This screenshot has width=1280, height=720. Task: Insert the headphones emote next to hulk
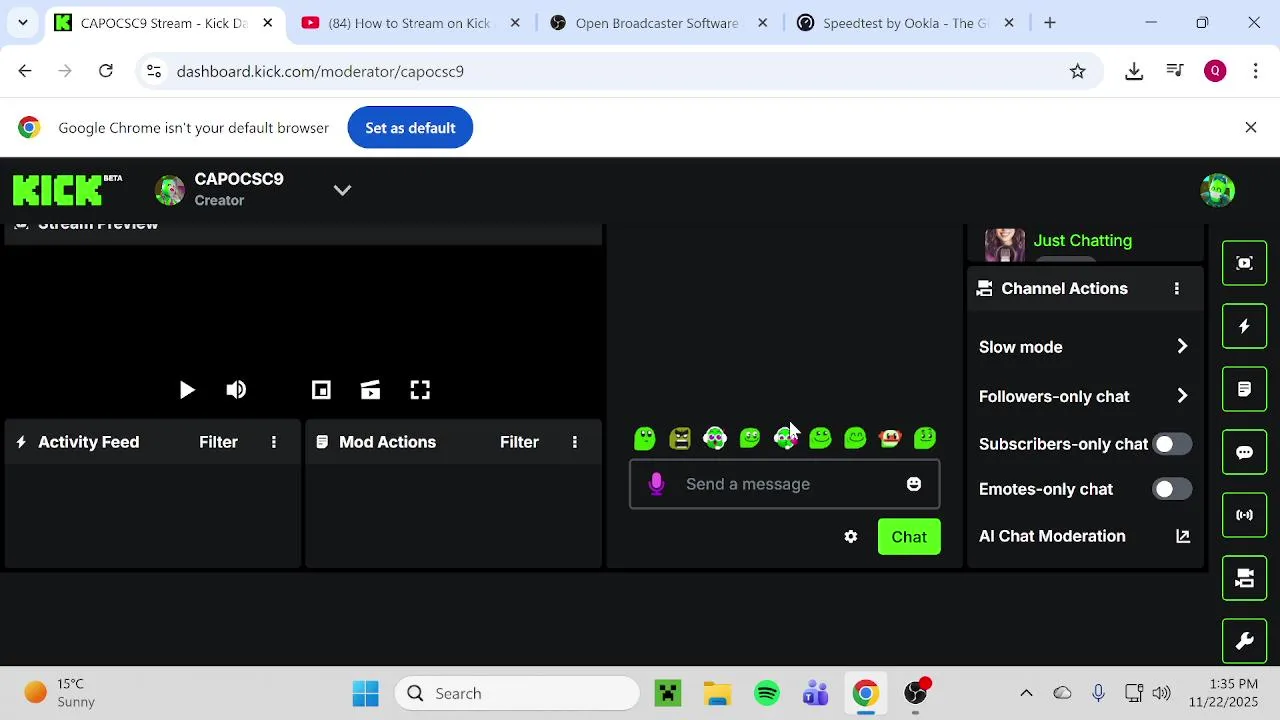click(715, 438)
